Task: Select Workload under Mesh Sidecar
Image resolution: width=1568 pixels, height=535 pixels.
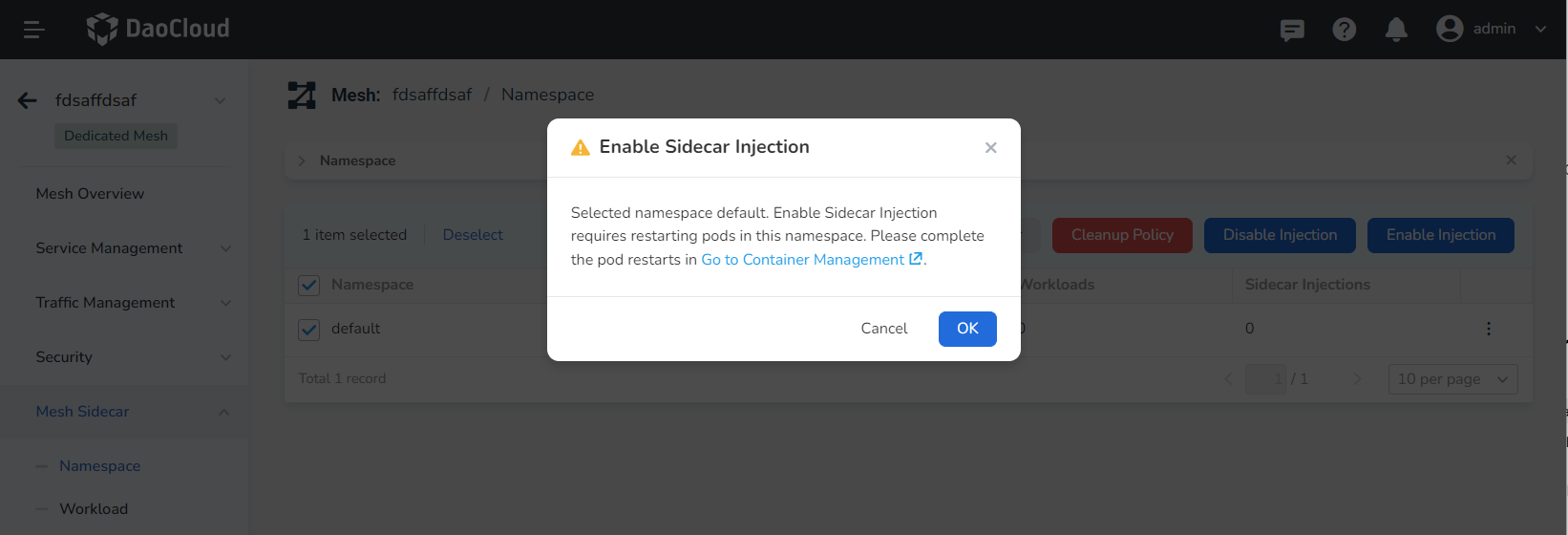Action: [x=94, y=509]
